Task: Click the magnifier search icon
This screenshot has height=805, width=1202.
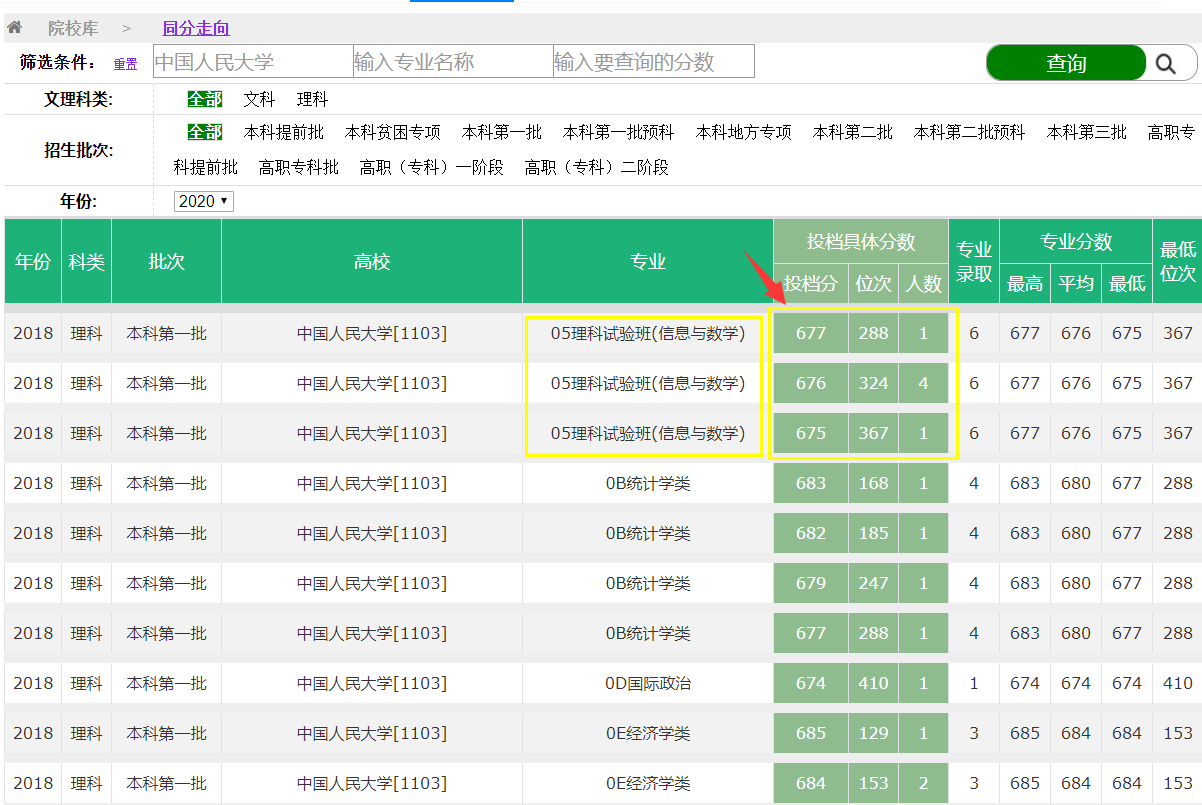Action: coord(1165,64)
